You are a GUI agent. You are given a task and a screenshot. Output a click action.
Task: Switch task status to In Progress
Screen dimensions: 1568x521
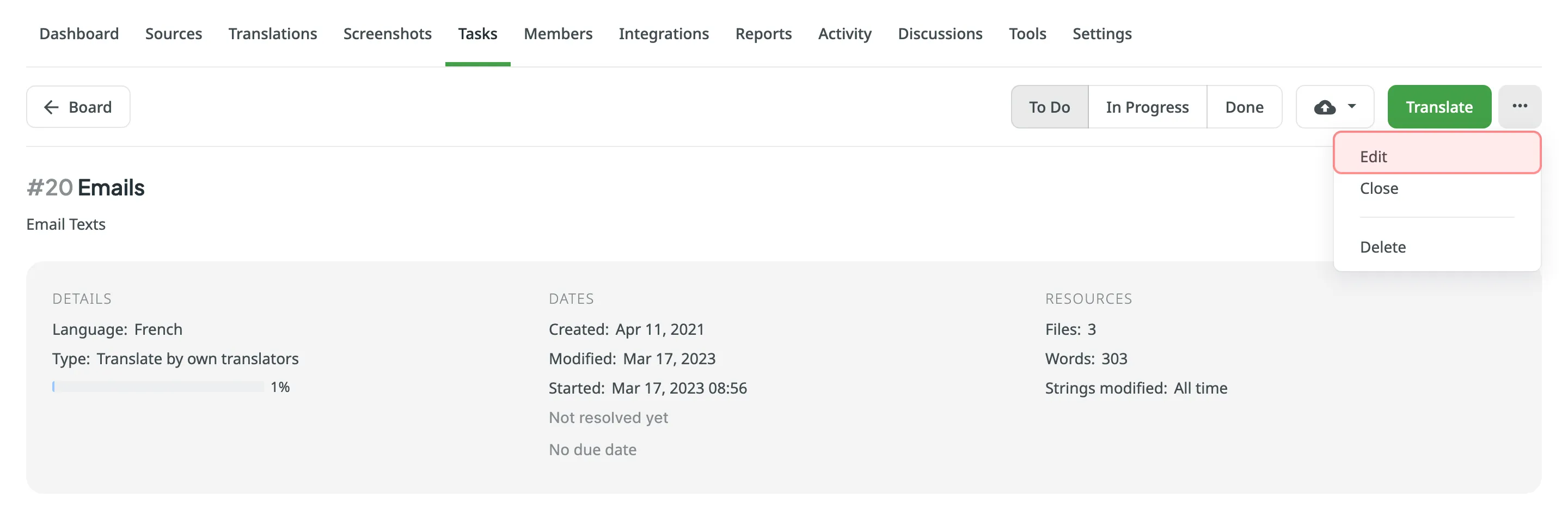(x=1147, y=107)
